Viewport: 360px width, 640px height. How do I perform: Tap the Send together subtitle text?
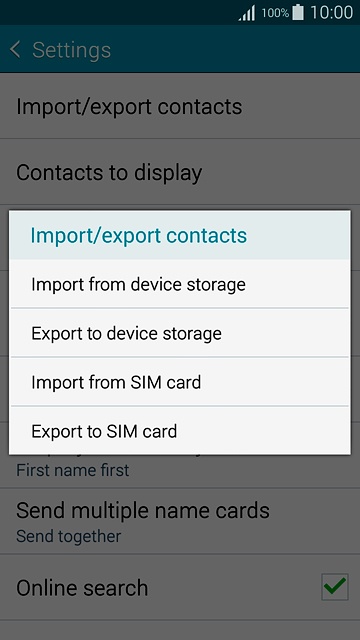69,536
